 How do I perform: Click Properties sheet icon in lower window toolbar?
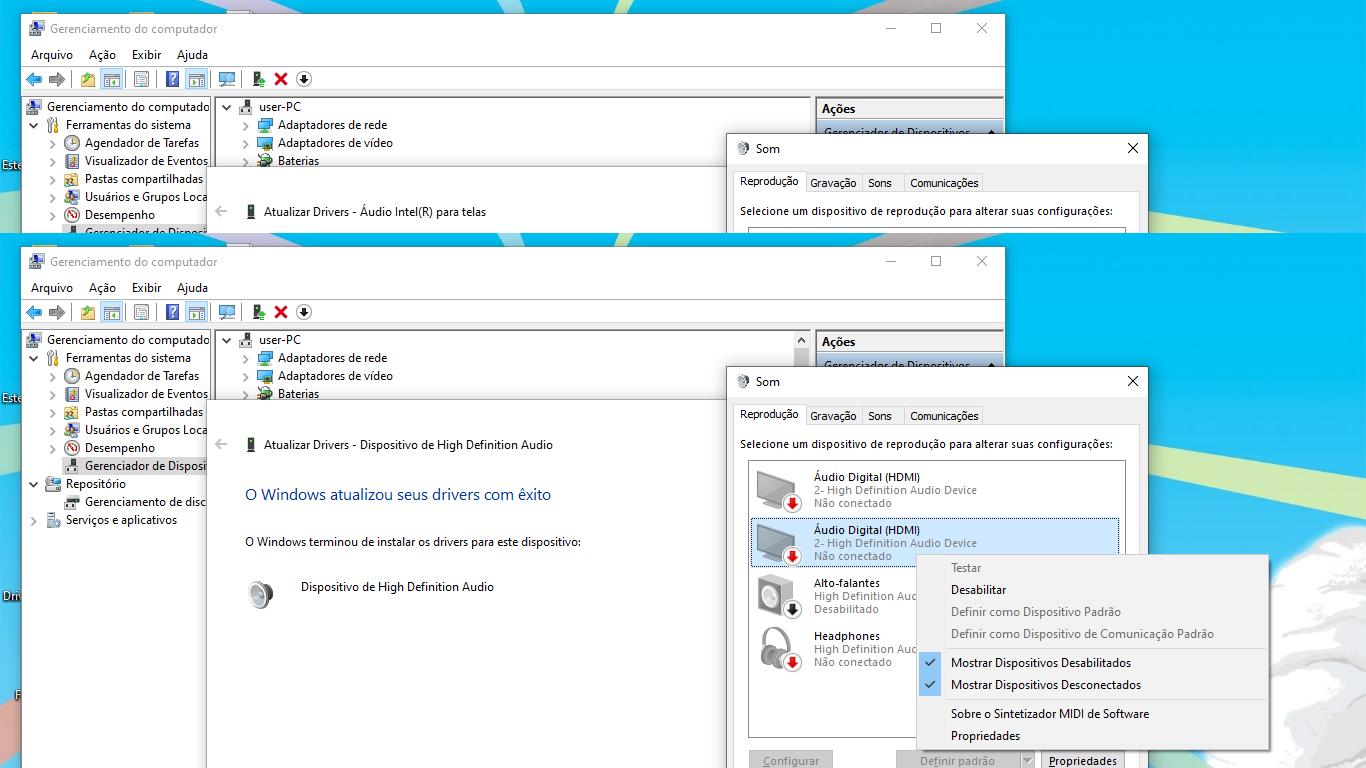[x=141, y=312]
